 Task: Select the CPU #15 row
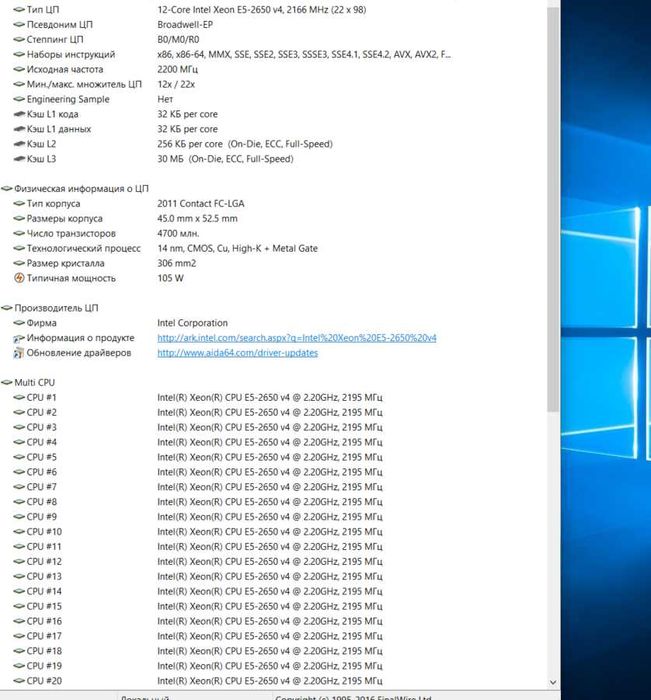pos(198,606)
